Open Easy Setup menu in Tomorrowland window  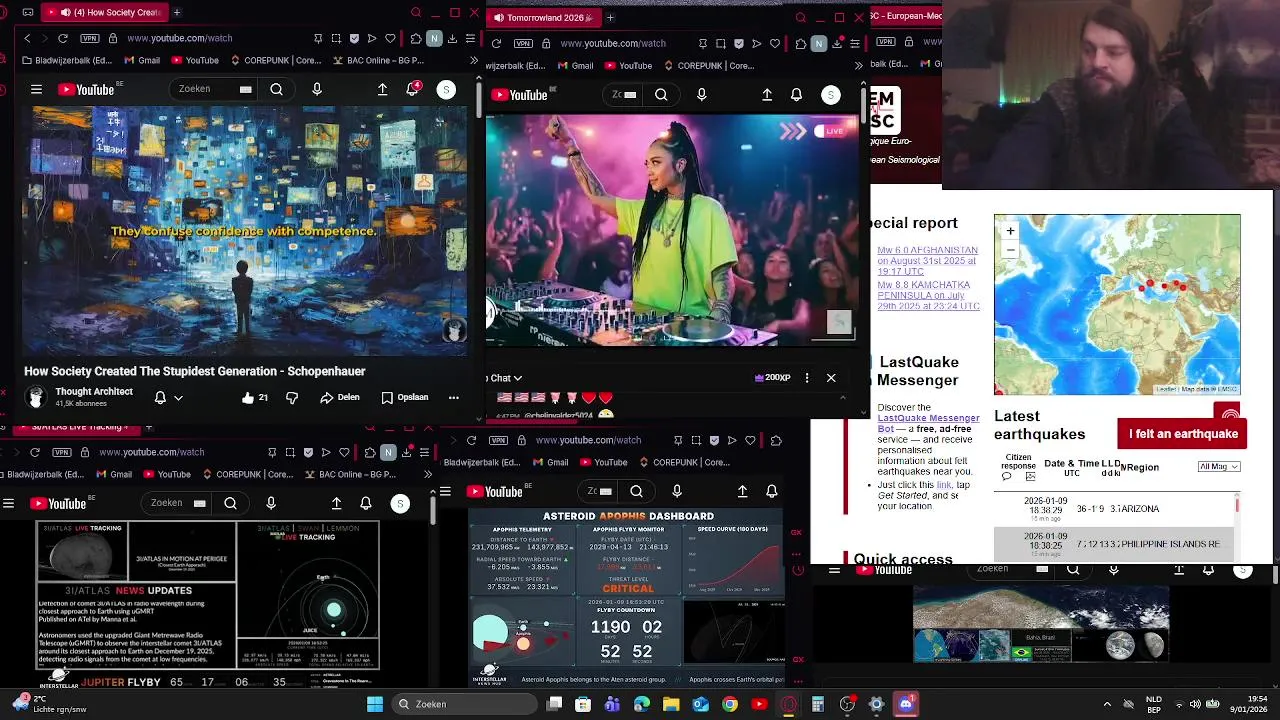pos(855,43)
